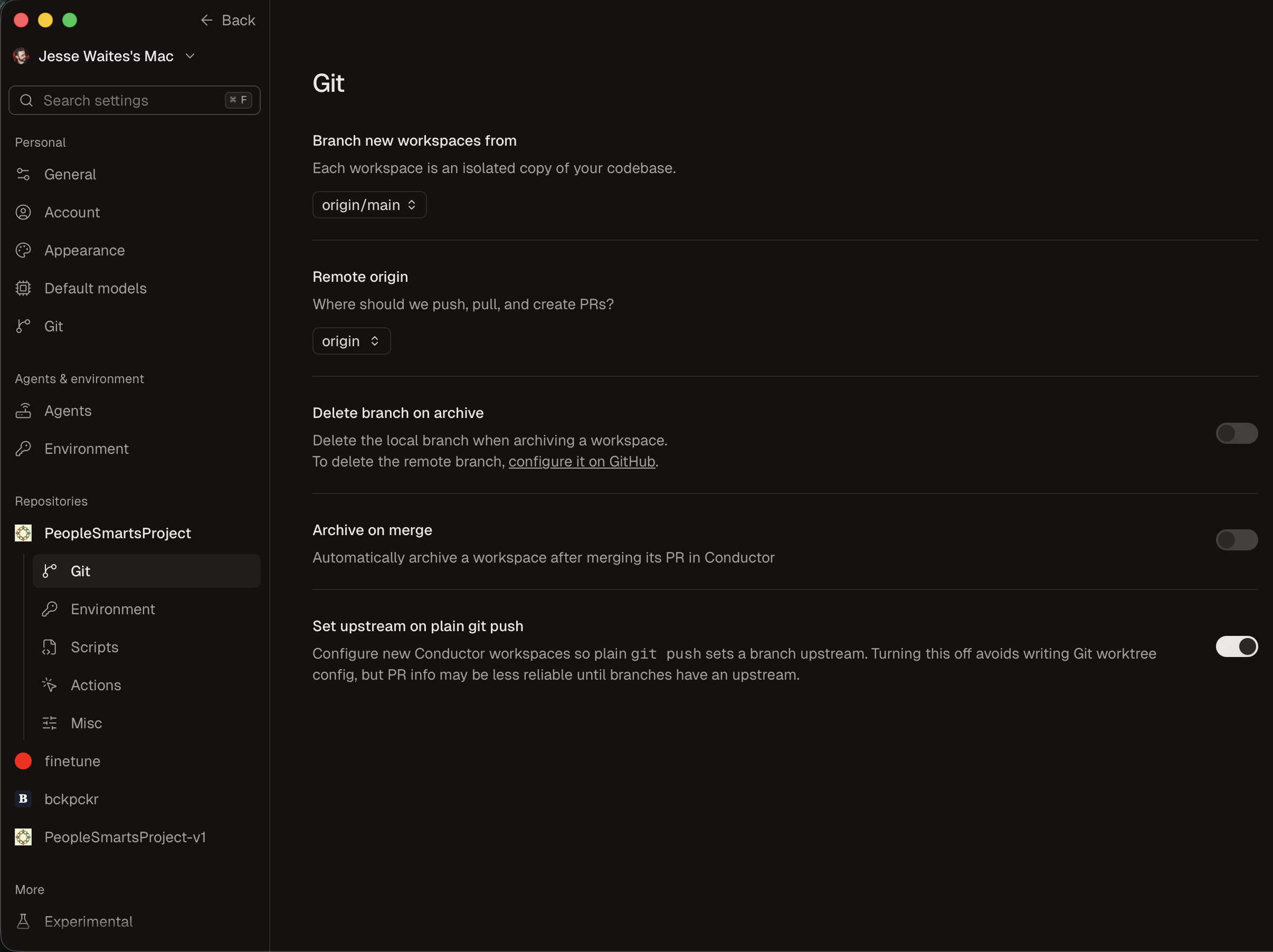Open the Scripts settings page

pyautogui.click(x=146, y=647)
